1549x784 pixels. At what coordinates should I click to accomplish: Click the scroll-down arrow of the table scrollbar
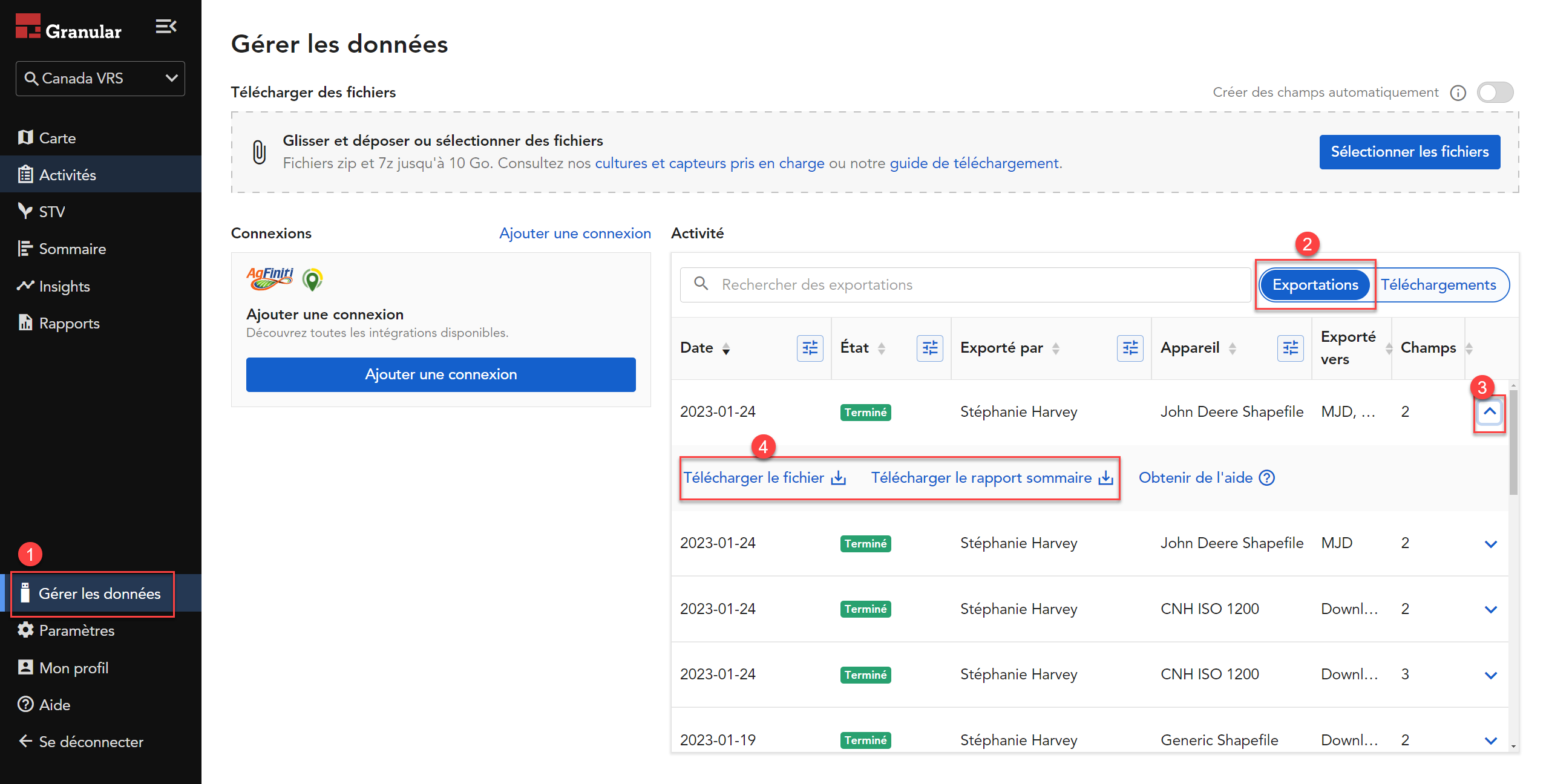click(x=1513, y=747)
